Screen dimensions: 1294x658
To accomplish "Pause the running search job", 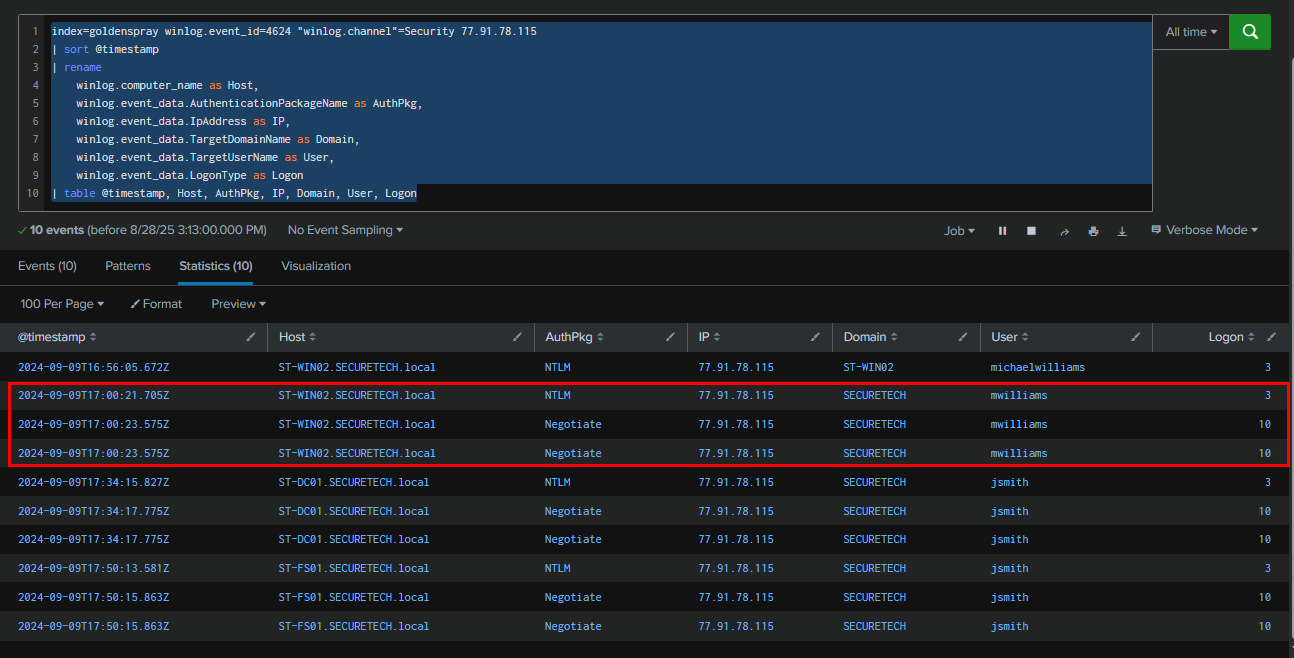I will 1002,231.
